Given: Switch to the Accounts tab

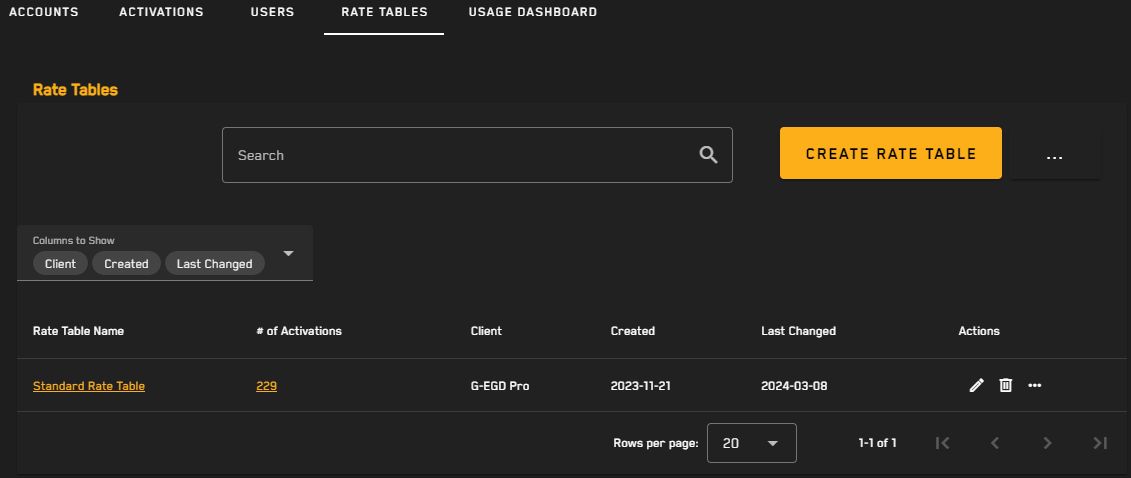Looking at the screenshot, I should pos(44,12).
